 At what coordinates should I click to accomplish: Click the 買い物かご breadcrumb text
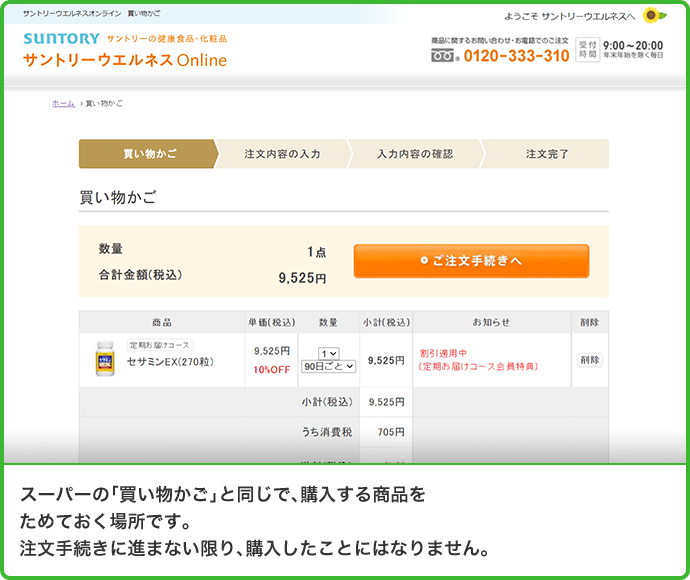[104, 103]
